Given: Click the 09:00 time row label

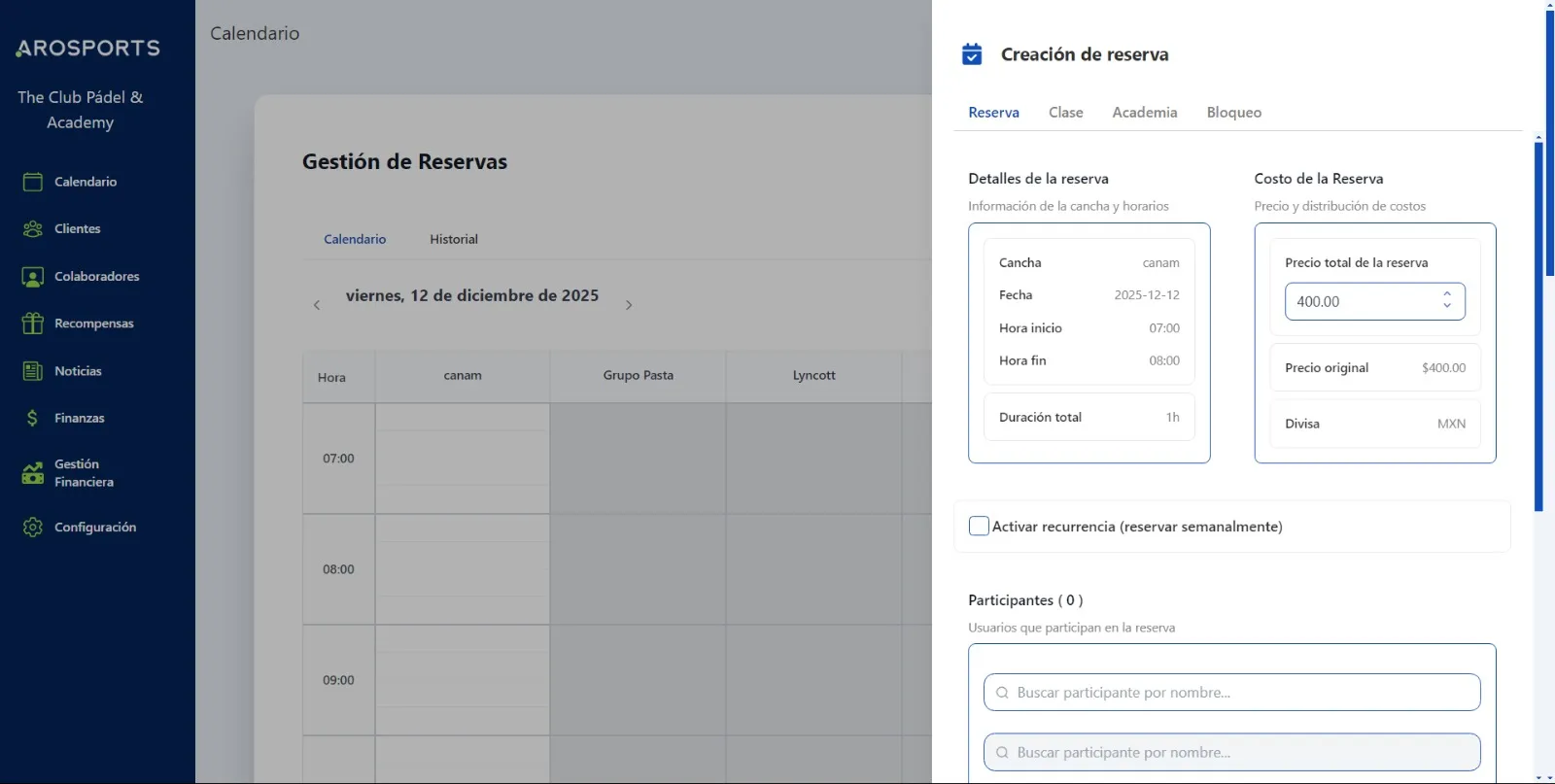Looking at the screenshot, I should click(x=338, y=680).
